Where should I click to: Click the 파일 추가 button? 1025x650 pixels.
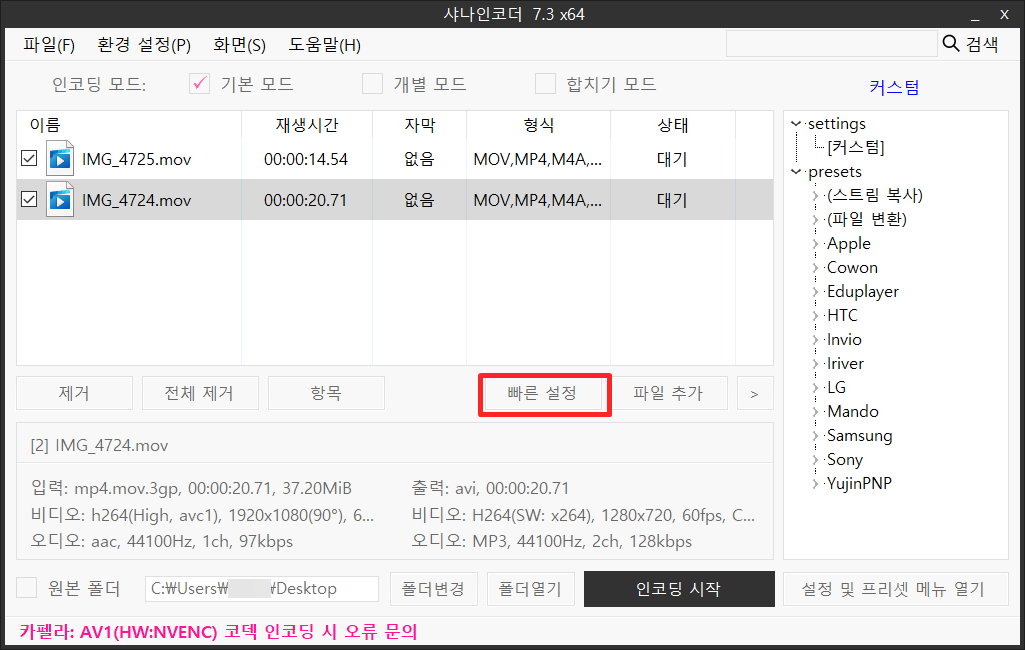click(669, 393)
